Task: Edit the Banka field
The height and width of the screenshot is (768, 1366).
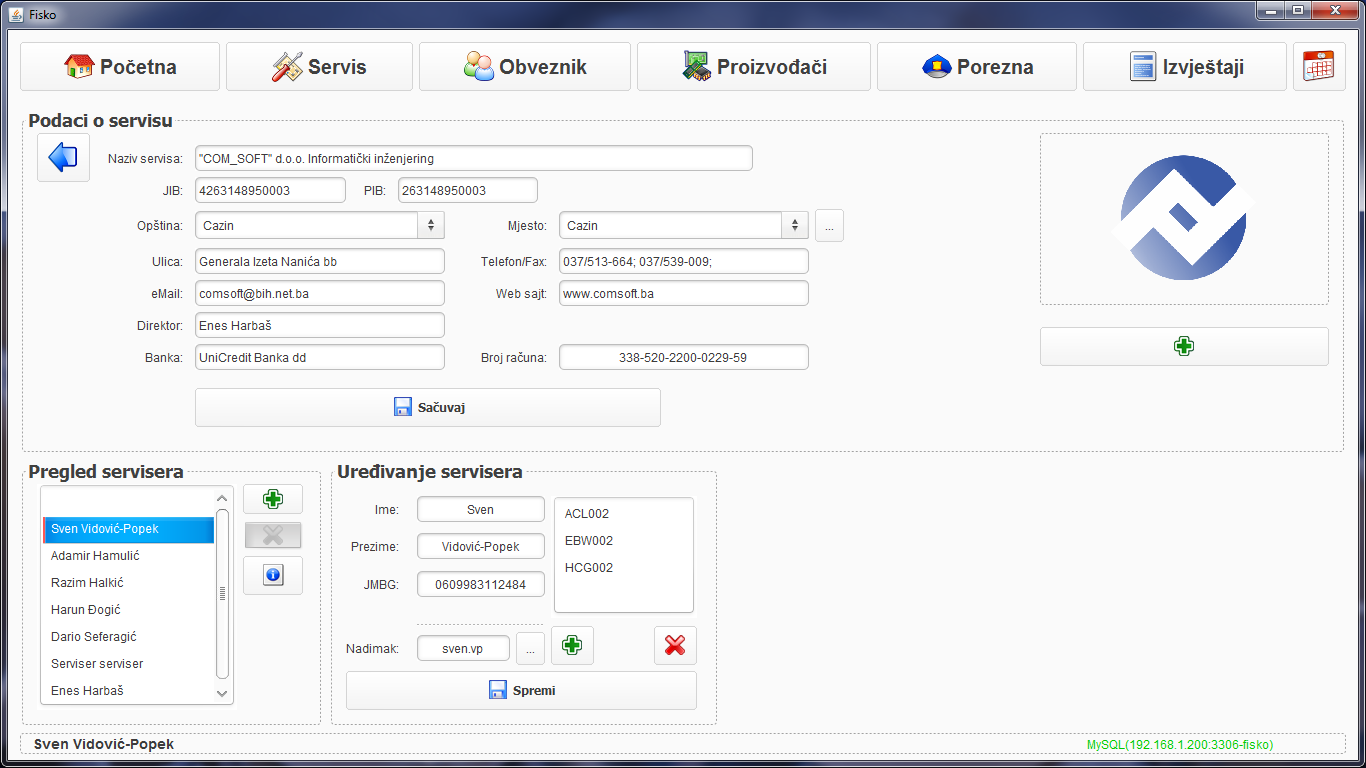Action: pos(320,357)
